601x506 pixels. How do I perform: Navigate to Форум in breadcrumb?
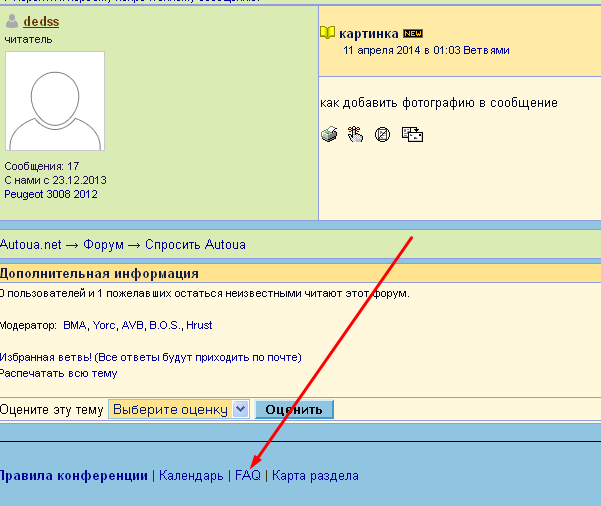103,244
